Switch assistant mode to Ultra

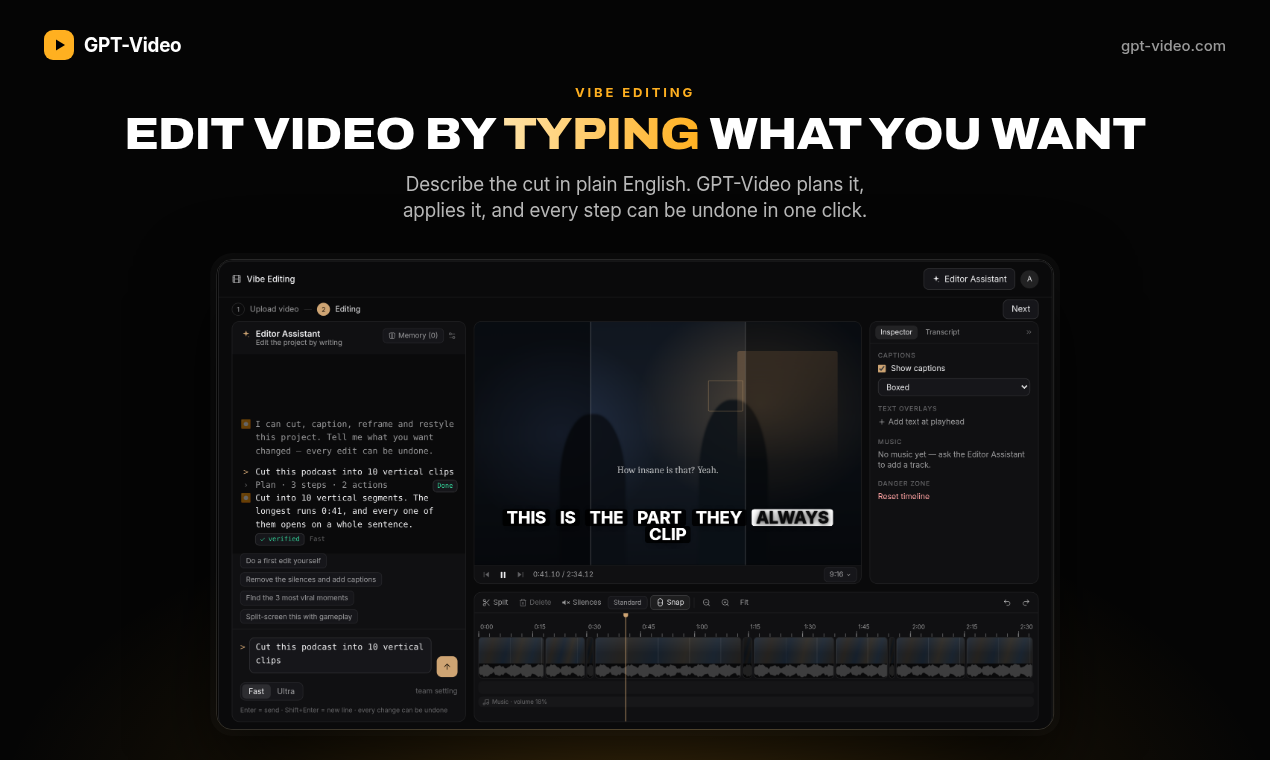(286, 691)
